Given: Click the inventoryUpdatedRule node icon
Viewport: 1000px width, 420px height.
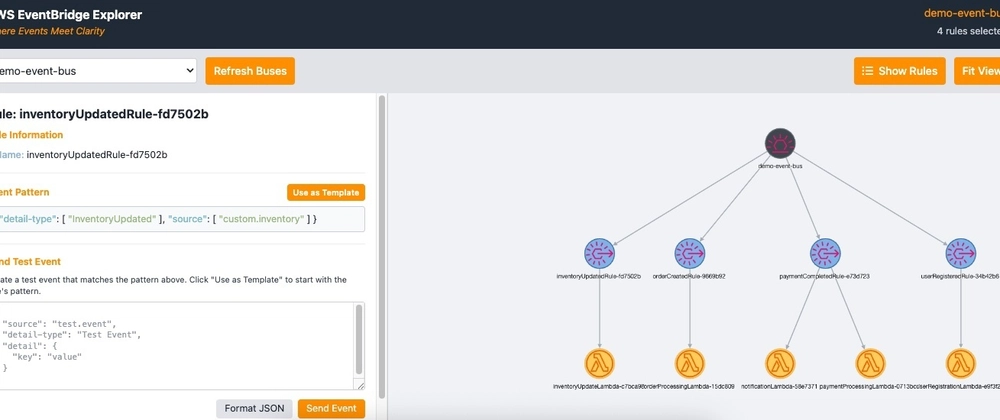Looking at the screenshot, I should click(x=599, y=253).
